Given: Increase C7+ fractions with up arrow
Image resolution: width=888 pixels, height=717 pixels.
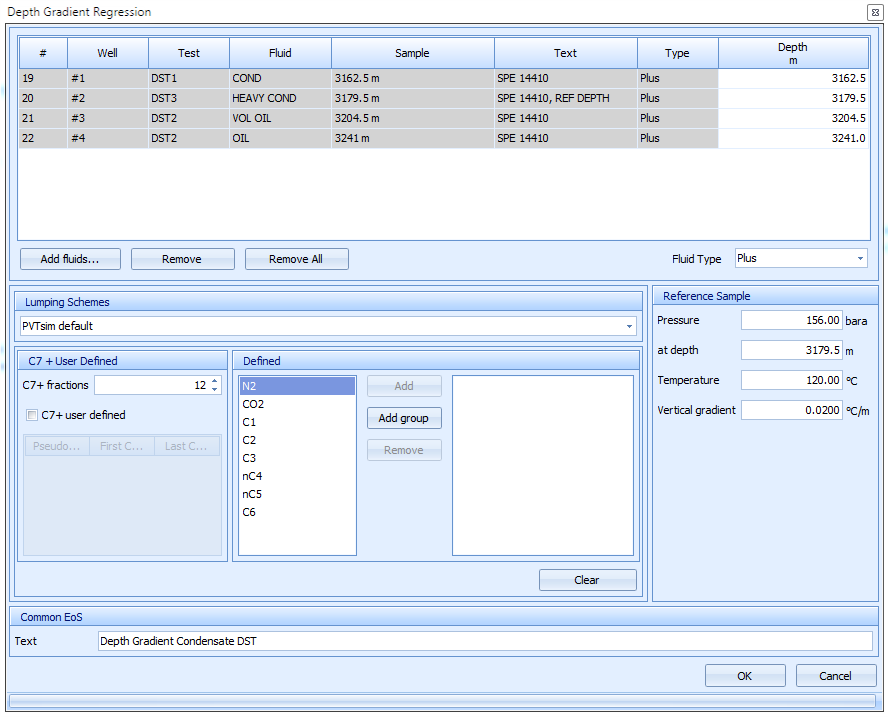Looking at the screenshot, I should pyautogui.click(x=215, y=381).
